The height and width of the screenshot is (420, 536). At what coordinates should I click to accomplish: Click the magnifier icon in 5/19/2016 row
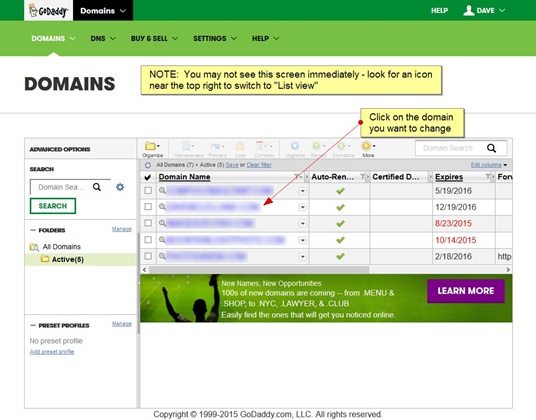tap(162, 191)
